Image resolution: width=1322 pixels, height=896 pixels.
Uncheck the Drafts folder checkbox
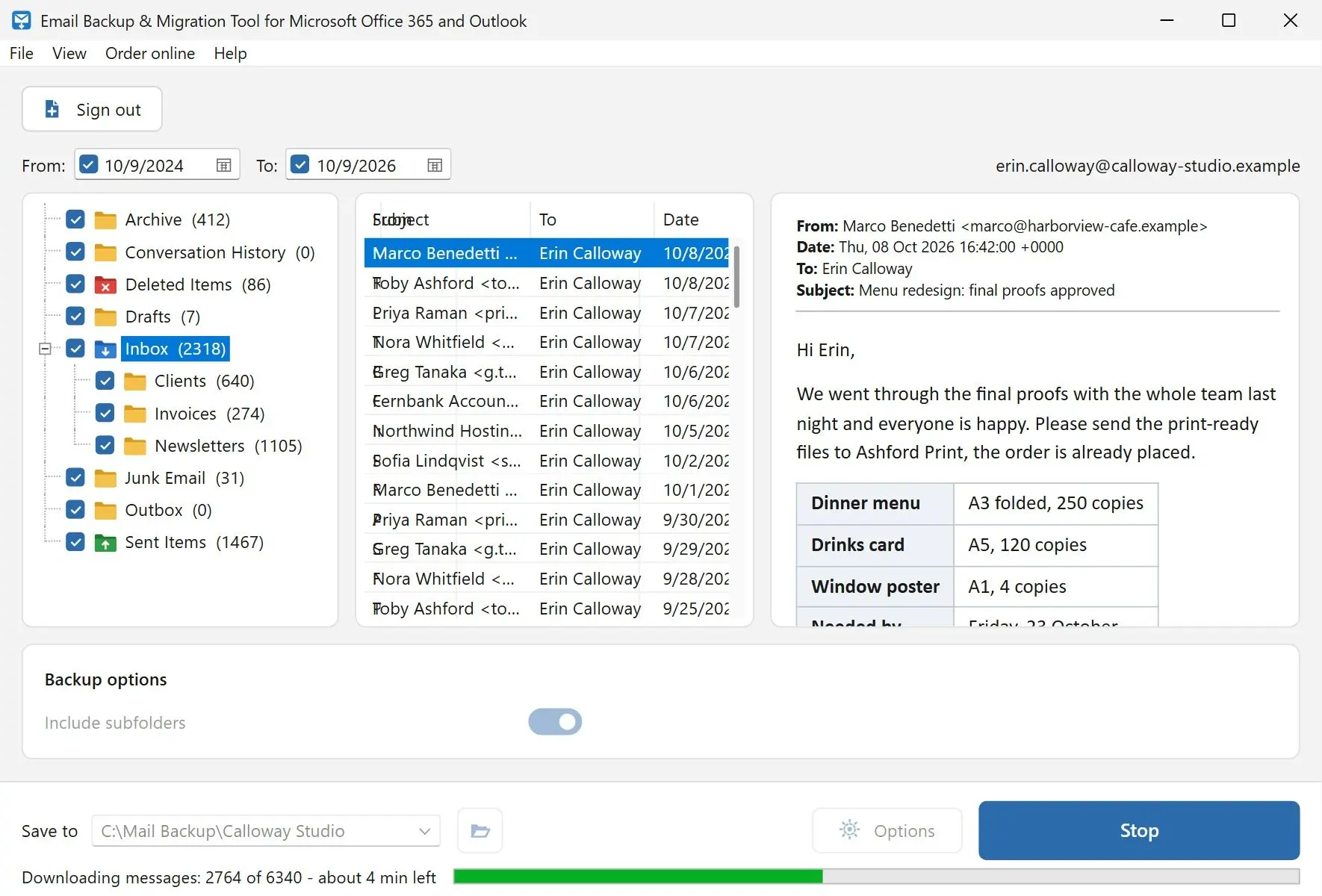pos(75,316)
